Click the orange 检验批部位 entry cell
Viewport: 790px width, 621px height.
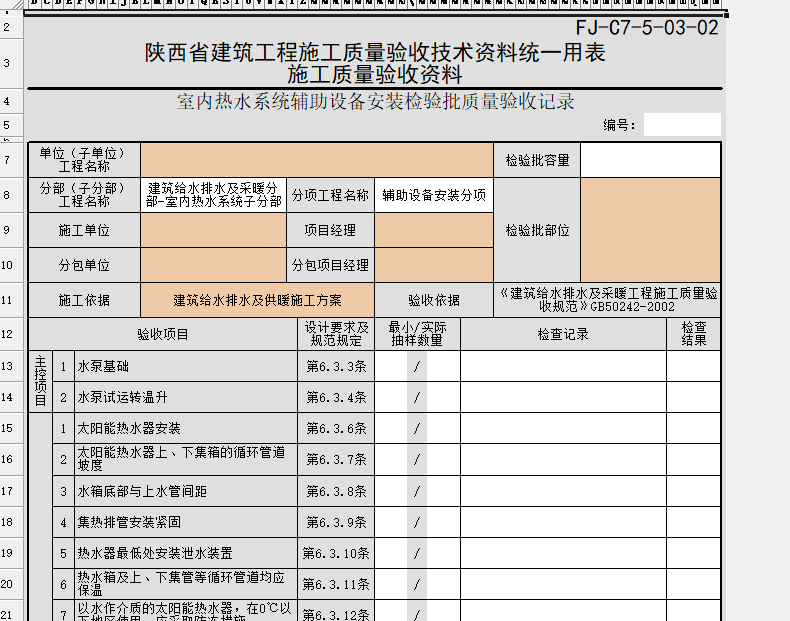pos(650,230)
